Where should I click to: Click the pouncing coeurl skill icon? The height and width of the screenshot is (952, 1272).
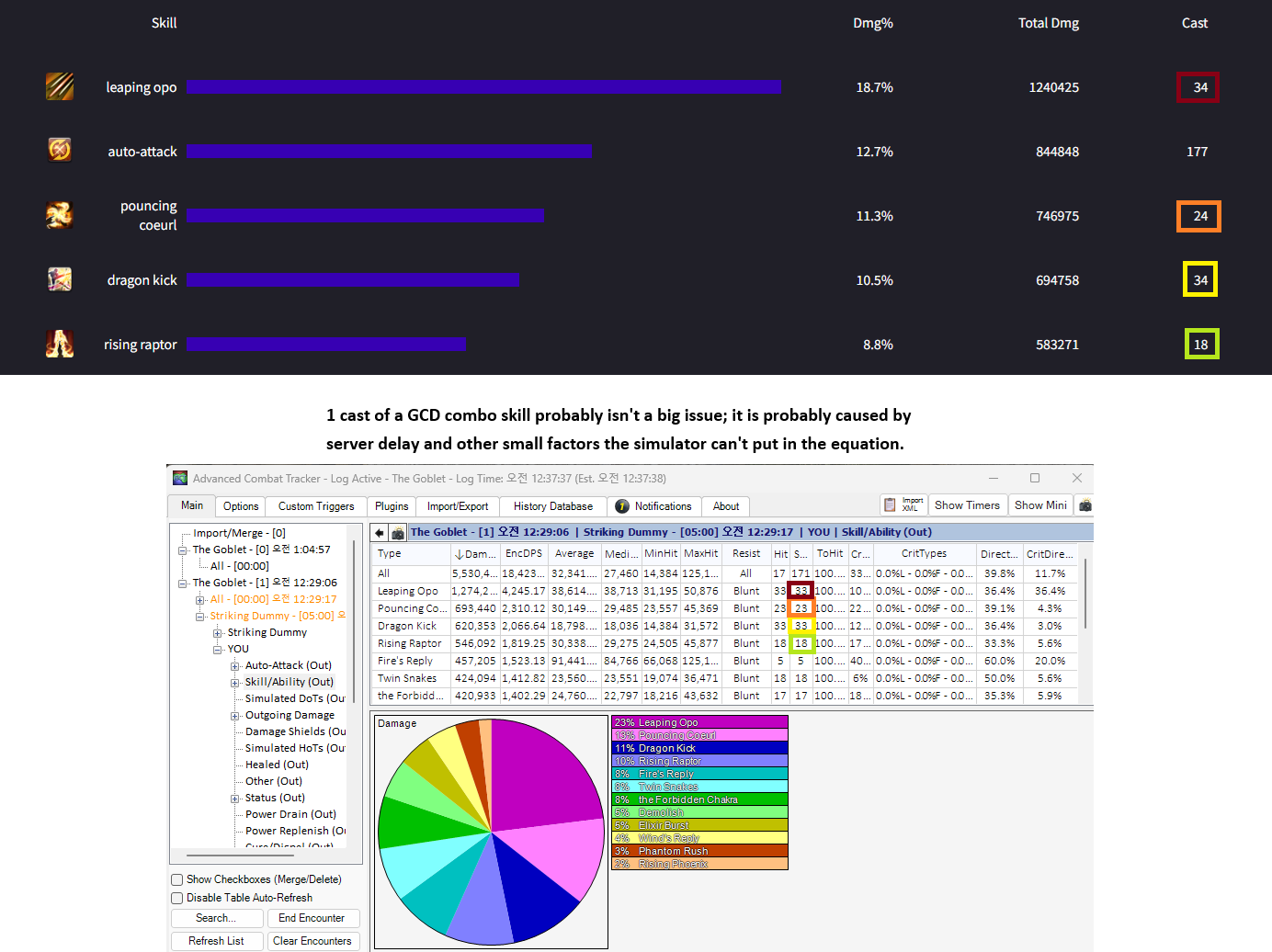click(60, 215)
